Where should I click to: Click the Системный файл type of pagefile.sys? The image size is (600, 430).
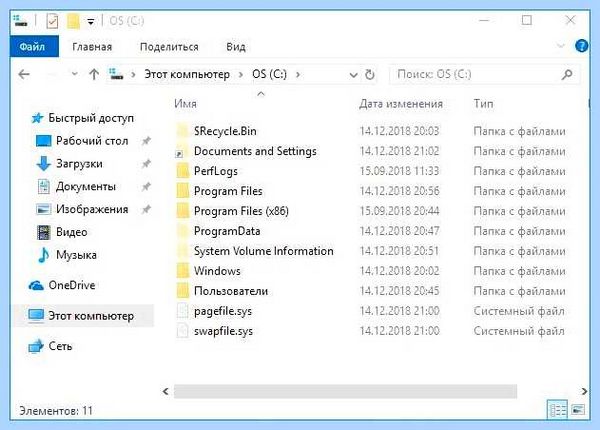(519, 311)
